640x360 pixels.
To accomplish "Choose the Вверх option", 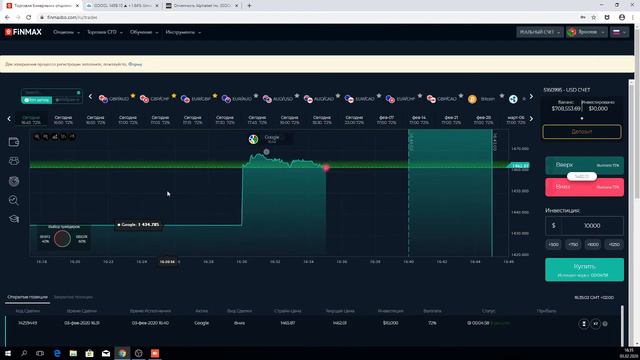I will [584, 165].
